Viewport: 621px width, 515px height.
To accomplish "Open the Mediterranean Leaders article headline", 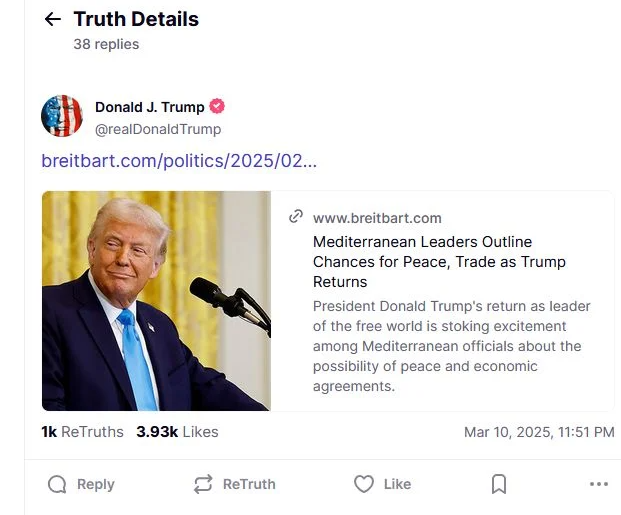I will point(439,261).
